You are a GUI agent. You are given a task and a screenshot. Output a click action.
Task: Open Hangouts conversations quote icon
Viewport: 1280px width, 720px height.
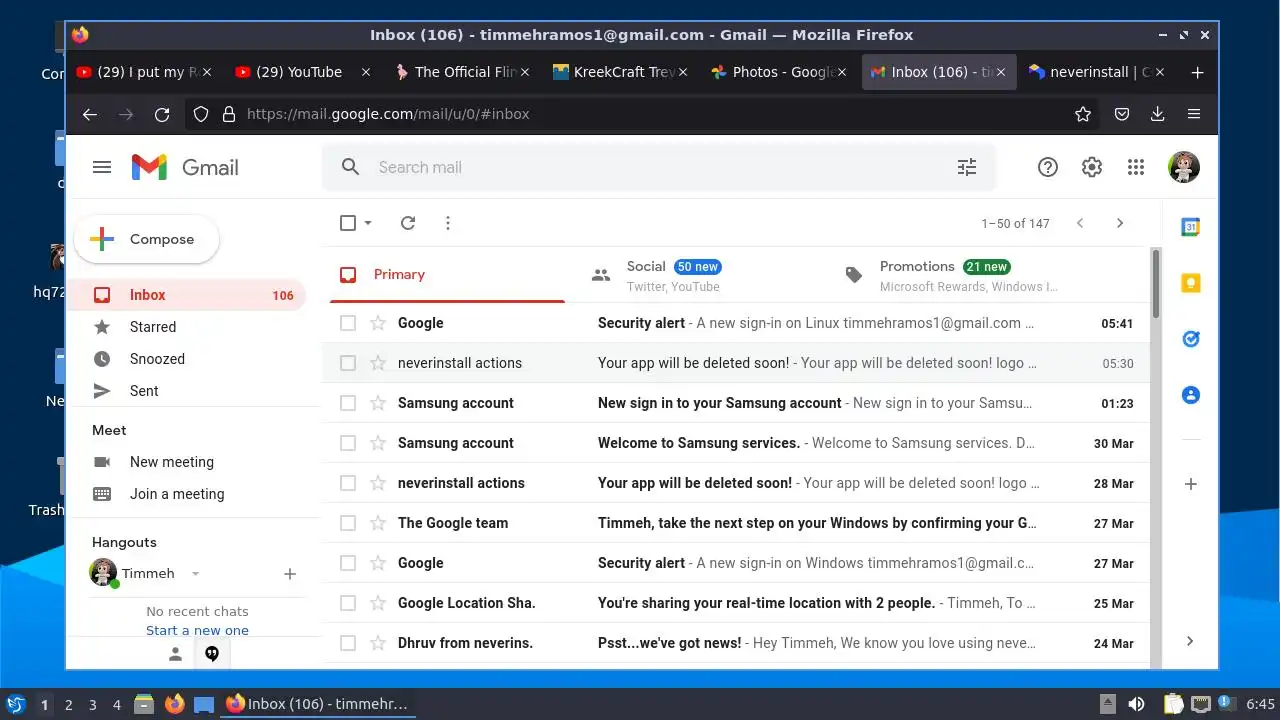coord(212,654)
